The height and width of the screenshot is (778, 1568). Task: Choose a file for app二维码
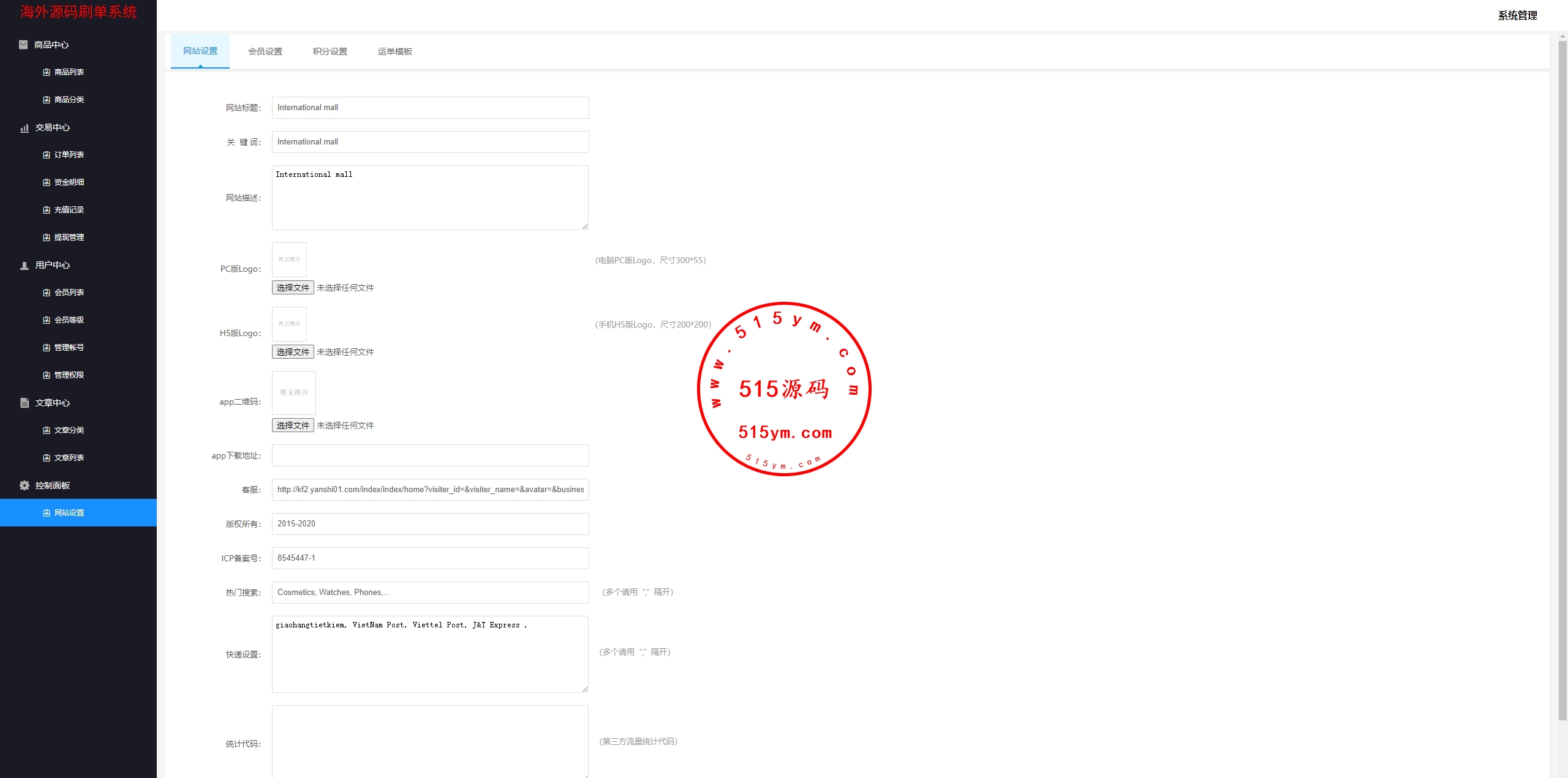click(293, 425)
